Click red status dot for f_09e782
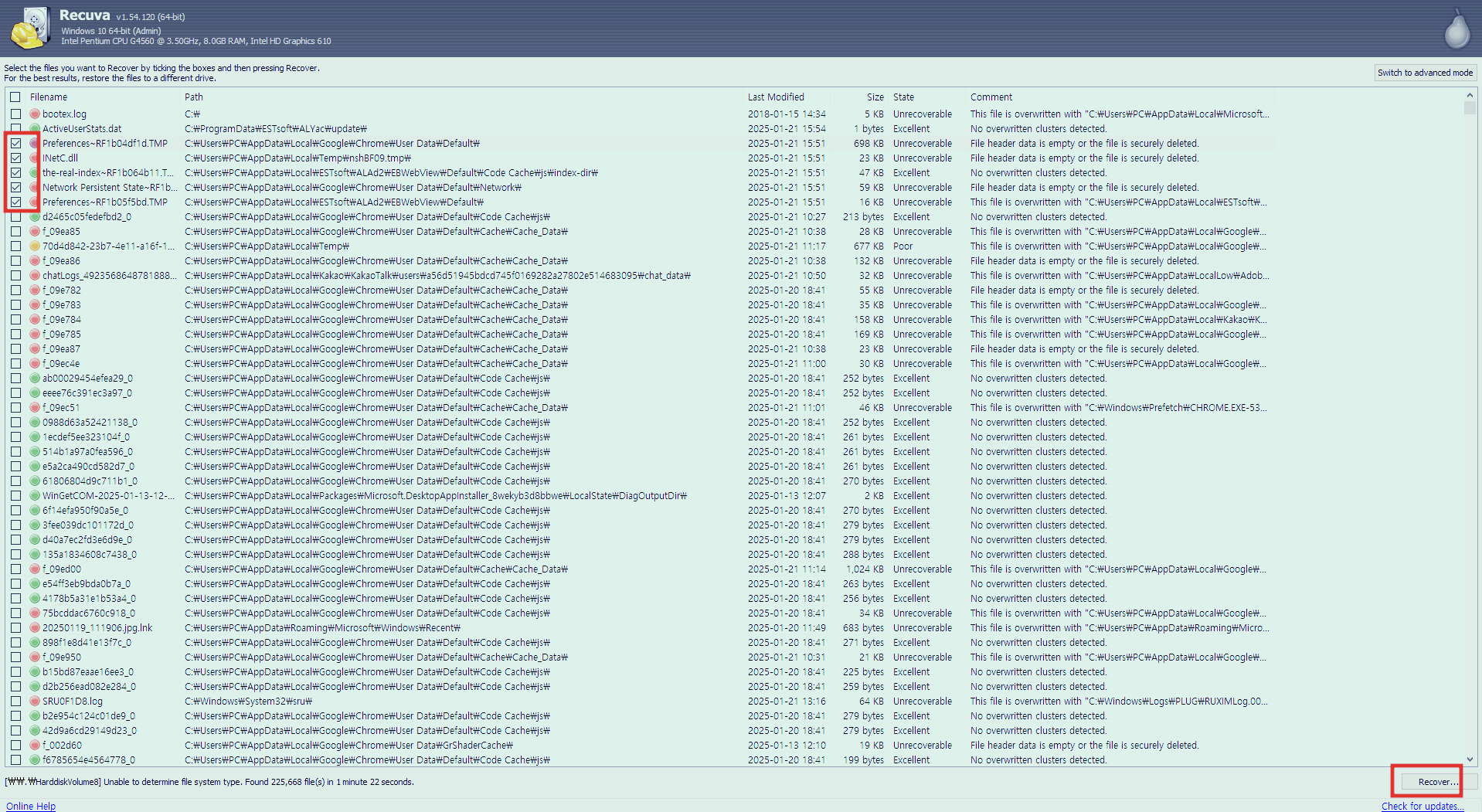 click(35, 290)
